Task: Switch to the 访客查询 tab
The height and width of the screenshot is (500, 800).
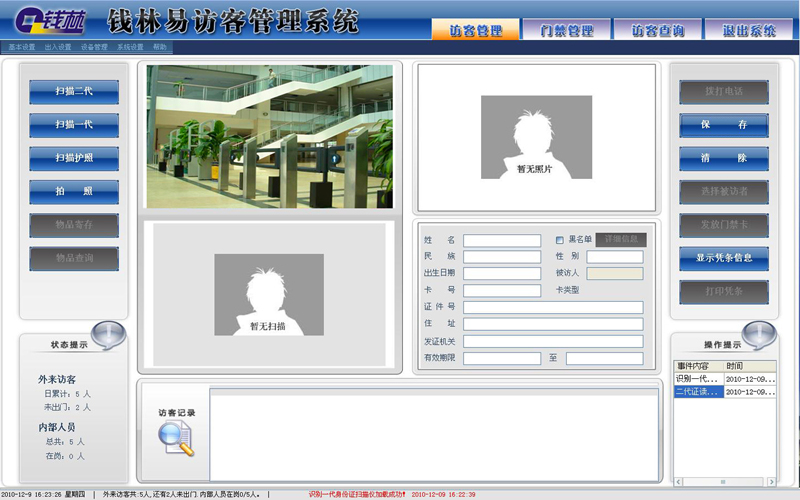Action: (658, 30)
